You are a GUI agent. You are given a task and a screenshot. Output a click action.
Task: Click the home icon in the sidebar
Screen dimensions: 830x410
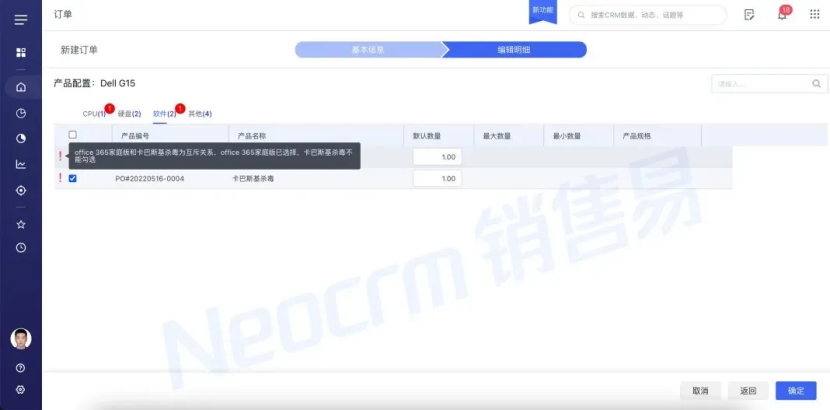(x=20, y=86)
